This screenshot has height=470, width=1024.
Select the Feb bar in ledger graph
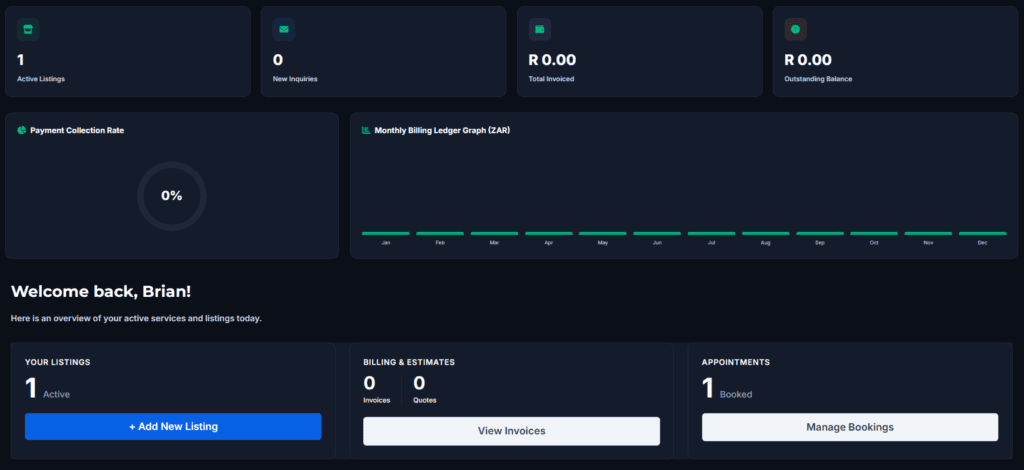tap(440, 233)
